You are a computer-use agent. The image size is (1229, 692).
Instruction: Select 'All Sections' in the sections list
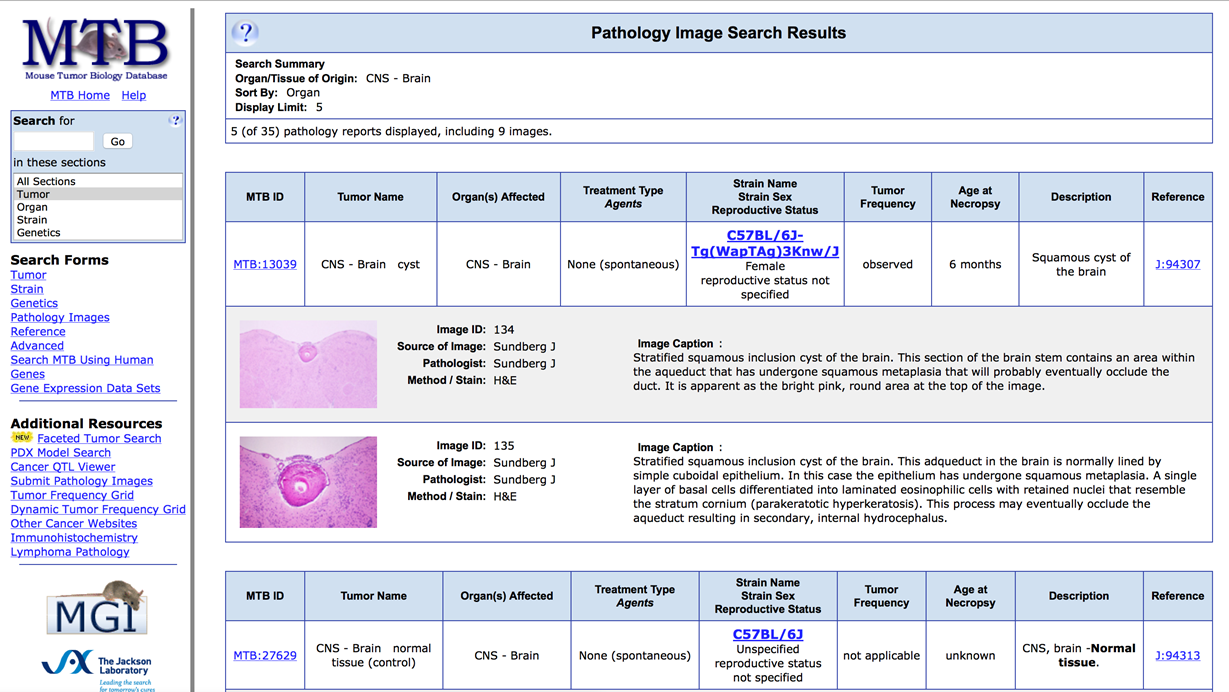tap(46, 182)
